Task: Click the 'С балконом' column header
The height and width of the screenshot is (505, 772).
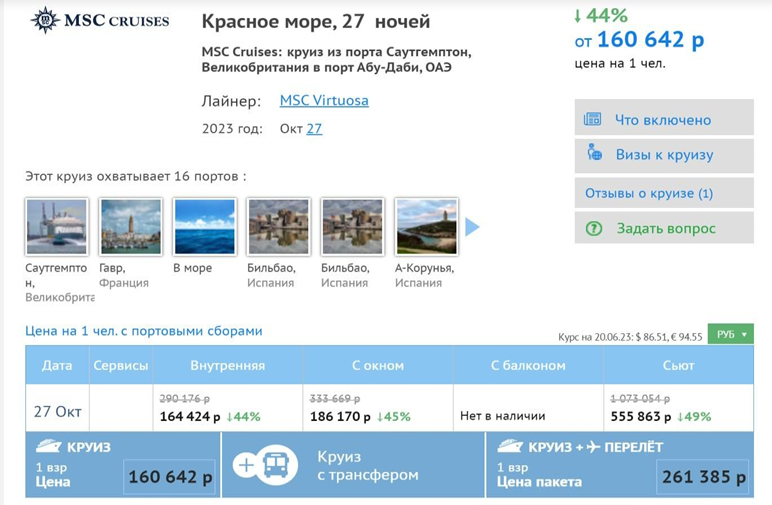Action: [528, 365]
